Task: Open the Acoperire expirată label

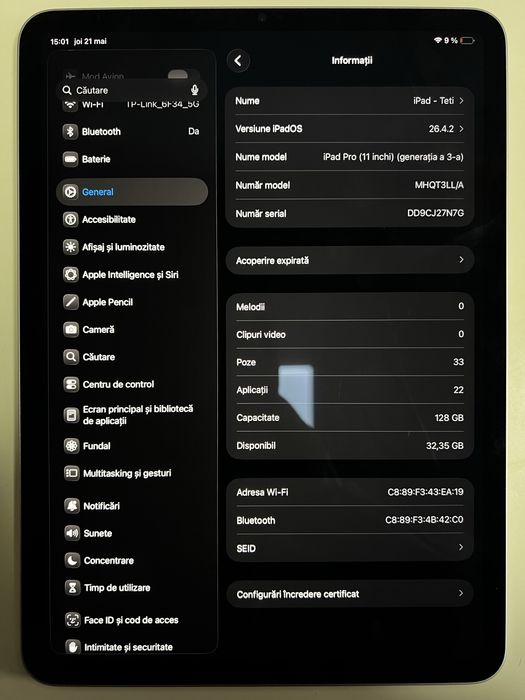Action: click(272, 260)
